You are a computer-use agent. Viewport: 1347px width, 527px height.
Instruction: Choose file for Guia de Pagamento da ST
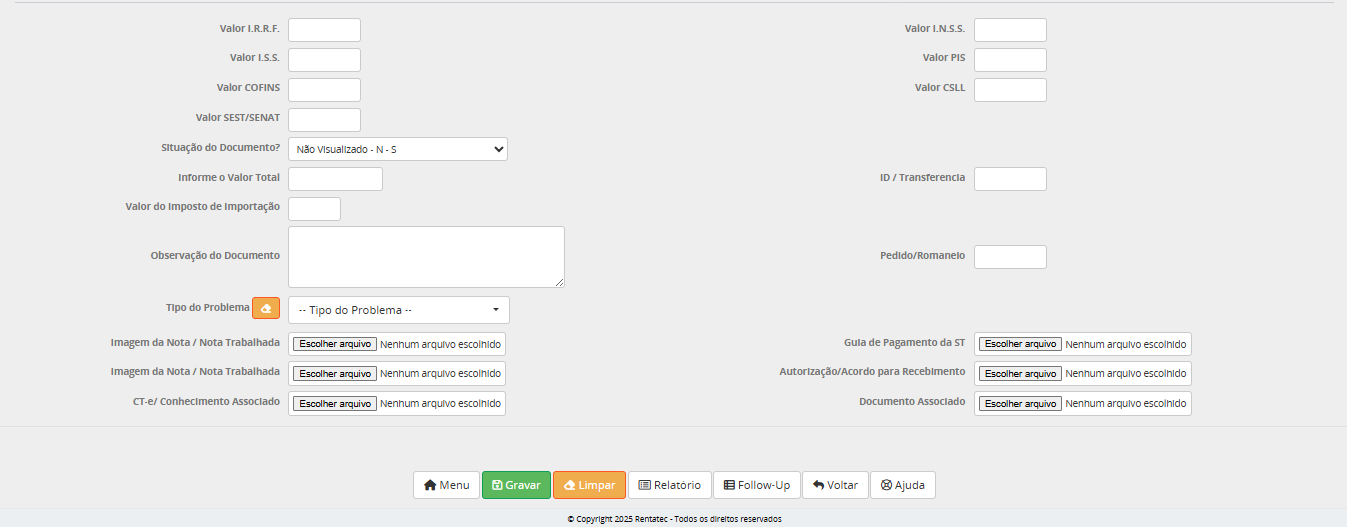1019,344
